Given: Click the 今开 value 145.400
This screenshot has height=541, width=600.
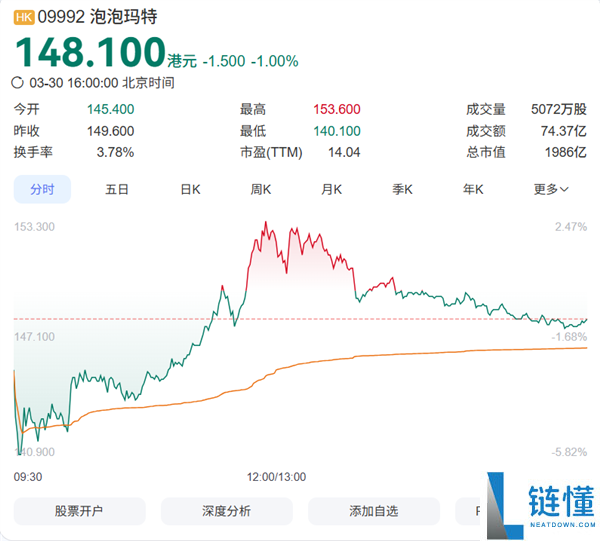Looking at the screenshot, I should coord(111,109).
